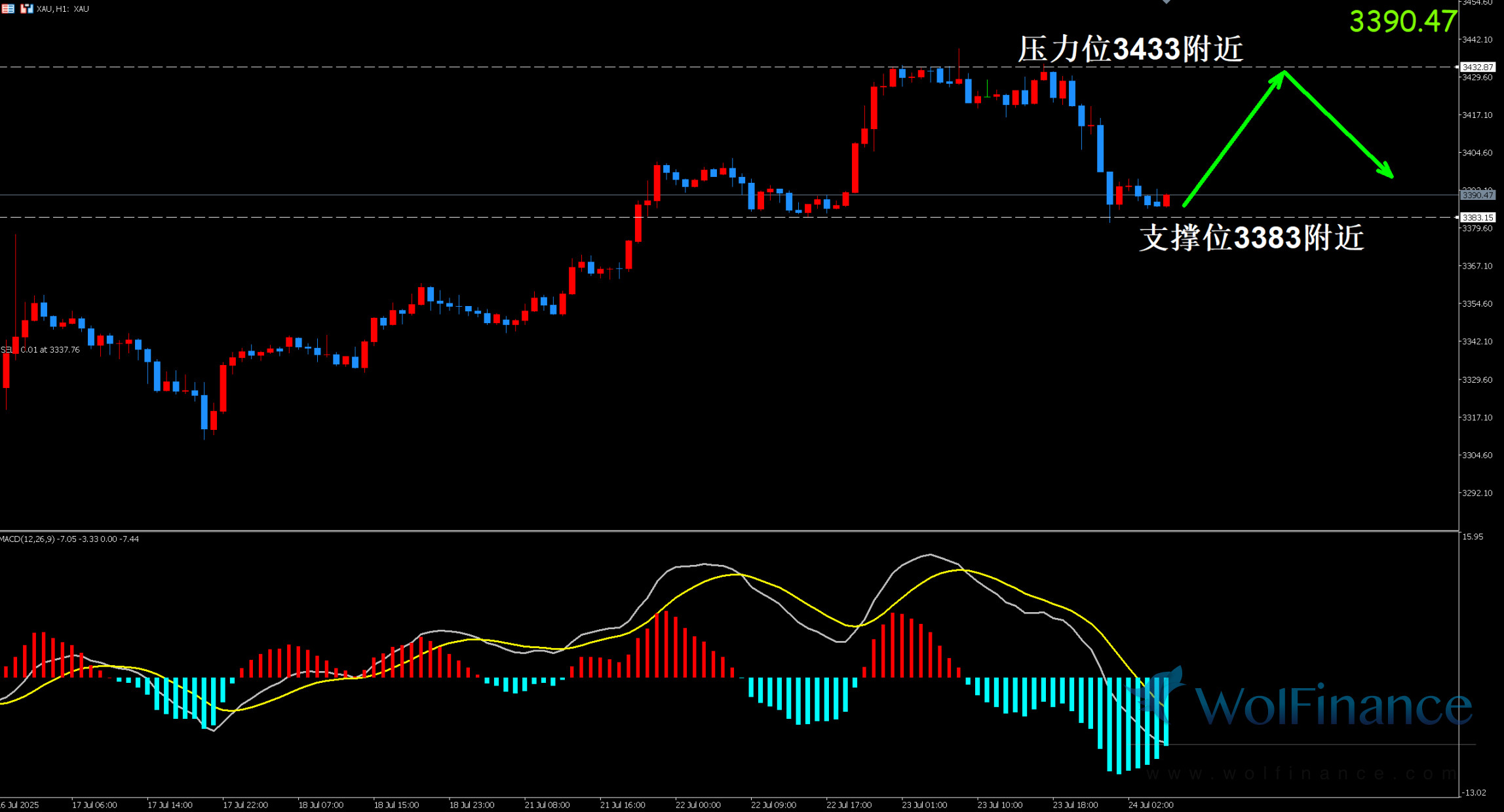Click the 3417.10 price scale value
Screen dimensions: 1504x812
coord(1477,115)
